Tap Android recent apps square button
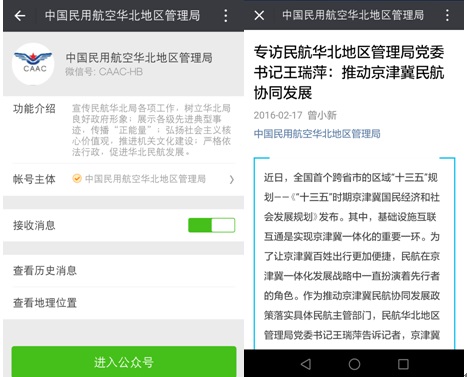 pyautogui.click(x=403, y=364)
